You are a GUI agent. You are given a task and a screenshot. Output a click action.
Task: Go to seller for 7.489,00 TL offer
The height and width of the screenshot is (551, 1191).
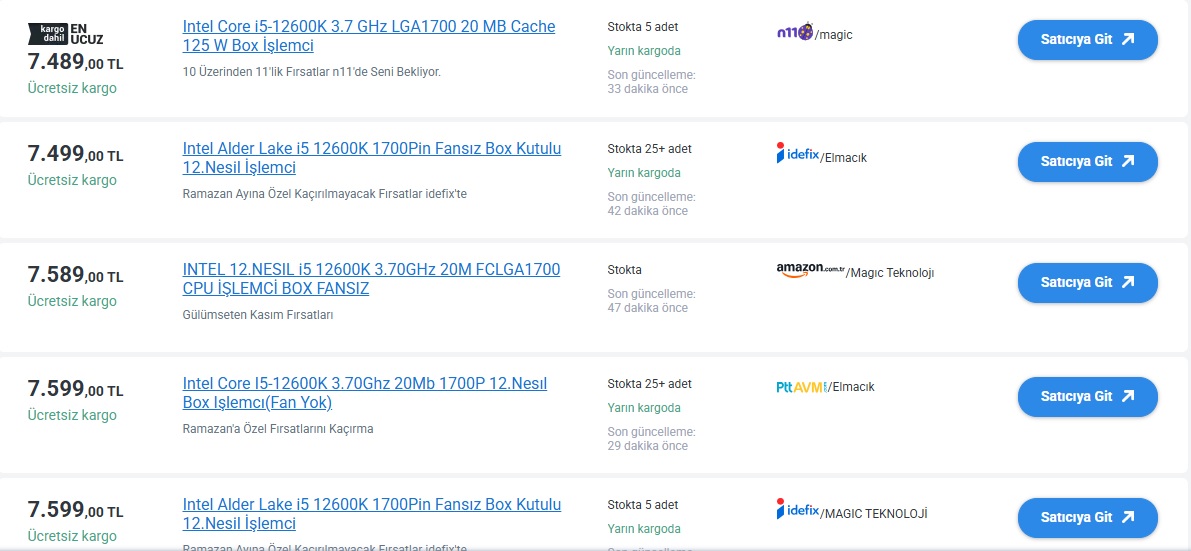1088,40
